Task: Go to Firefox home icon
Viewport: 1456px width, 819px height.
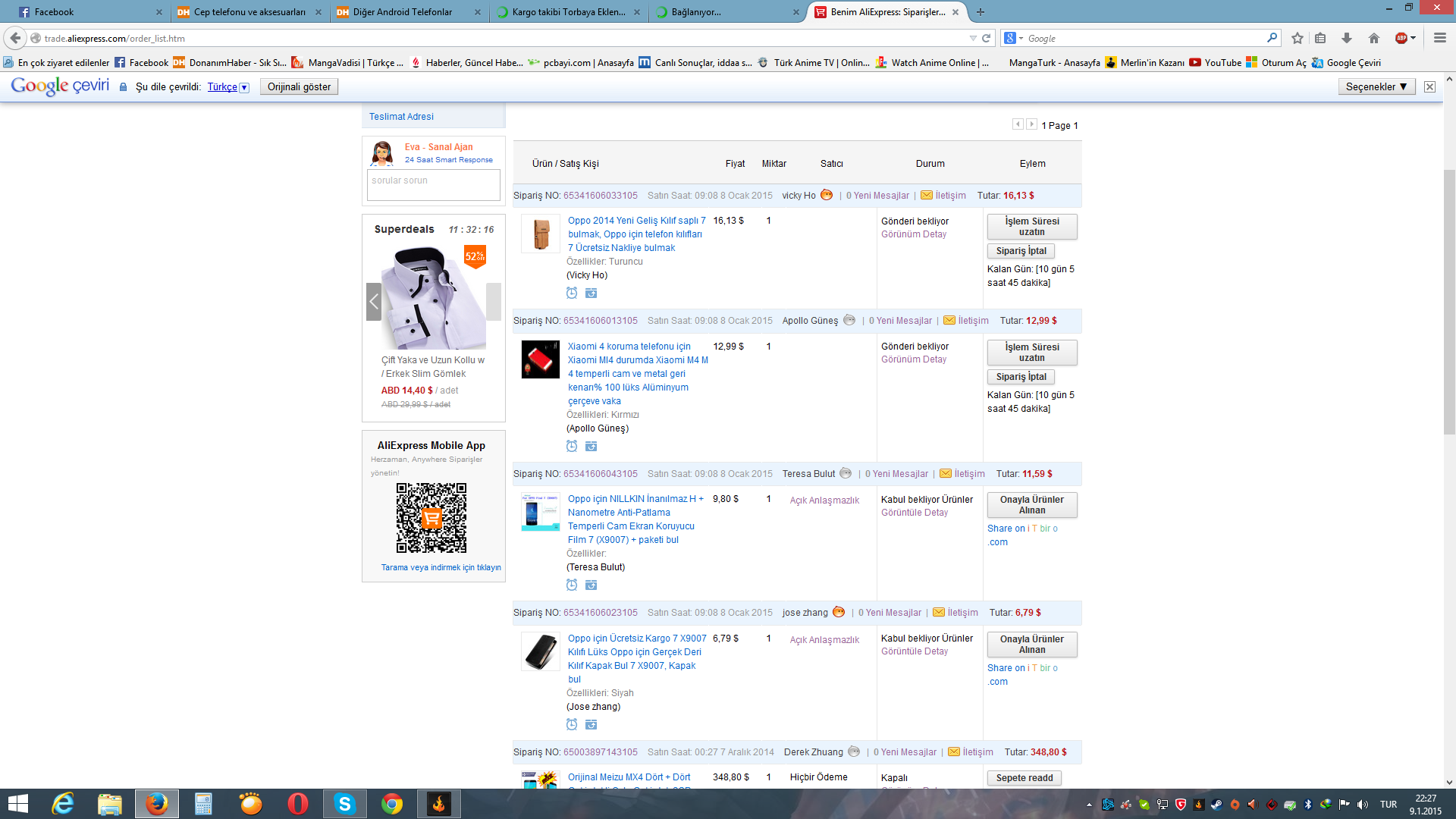Action: pos(1374,38)
